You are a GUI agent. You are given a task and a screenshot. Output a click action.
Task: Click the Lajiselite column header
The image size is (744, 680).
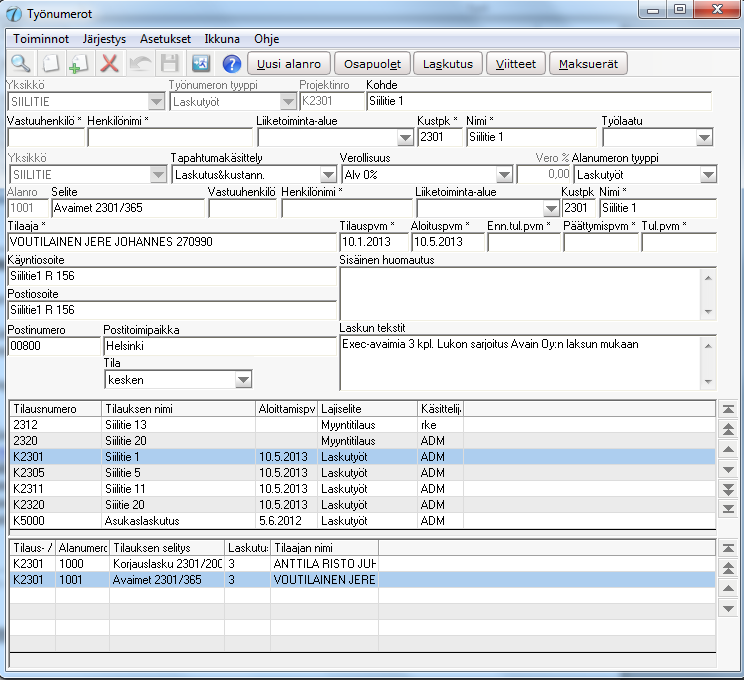(x=367, y=409)
